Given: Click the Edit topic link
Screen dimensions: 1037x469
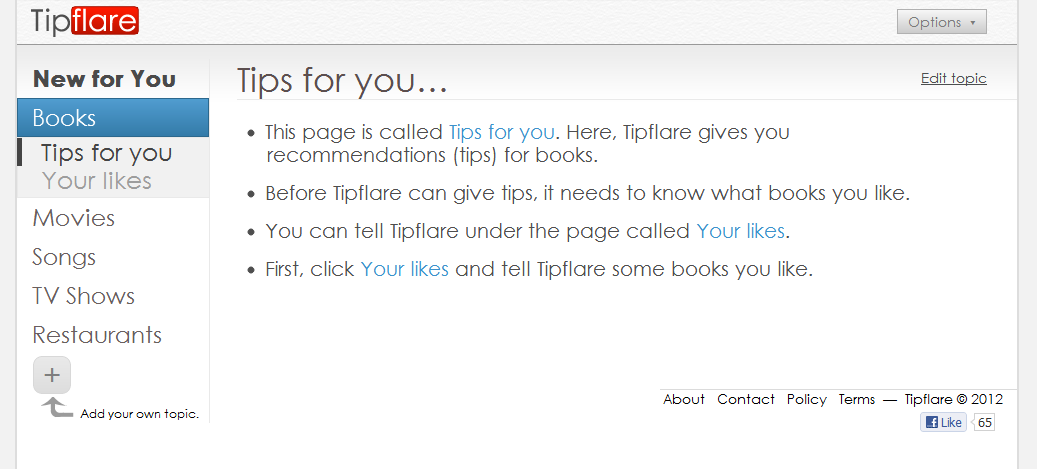Looking at the screenshot, I should (x=954, y=79).
